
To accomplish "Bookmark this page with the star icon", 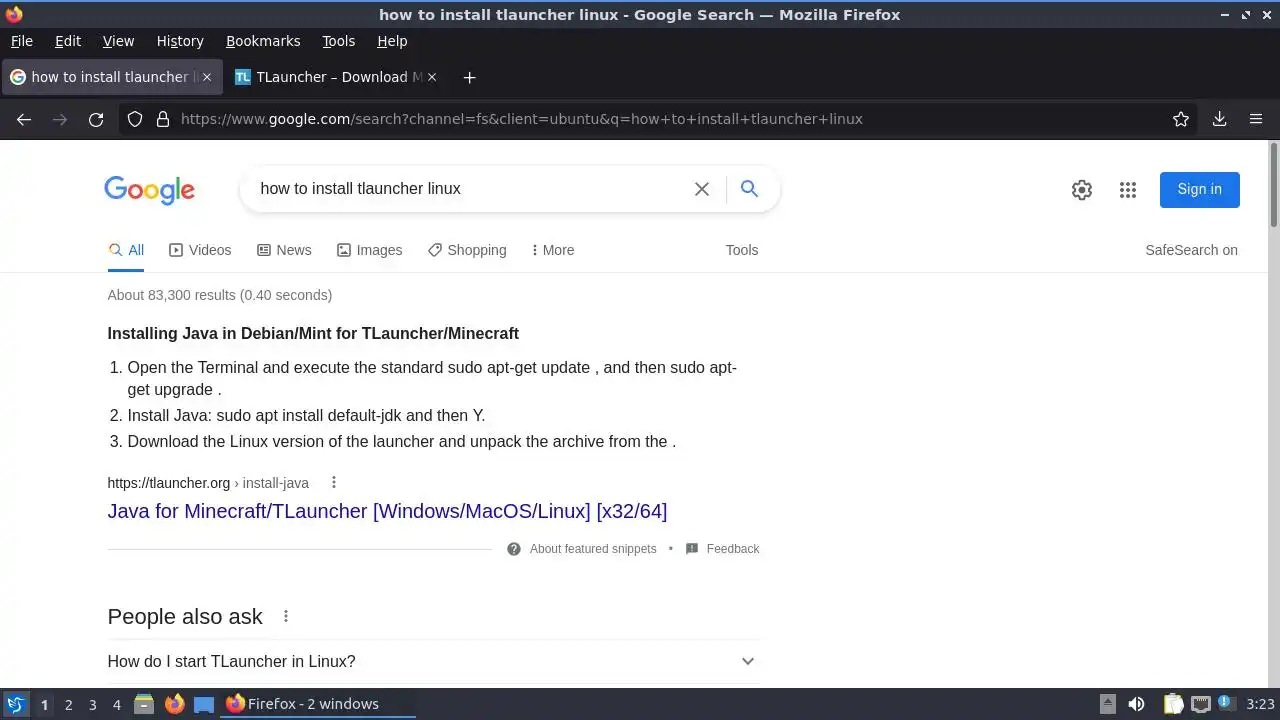I will pyautogui.click(x=1181, y=119).
